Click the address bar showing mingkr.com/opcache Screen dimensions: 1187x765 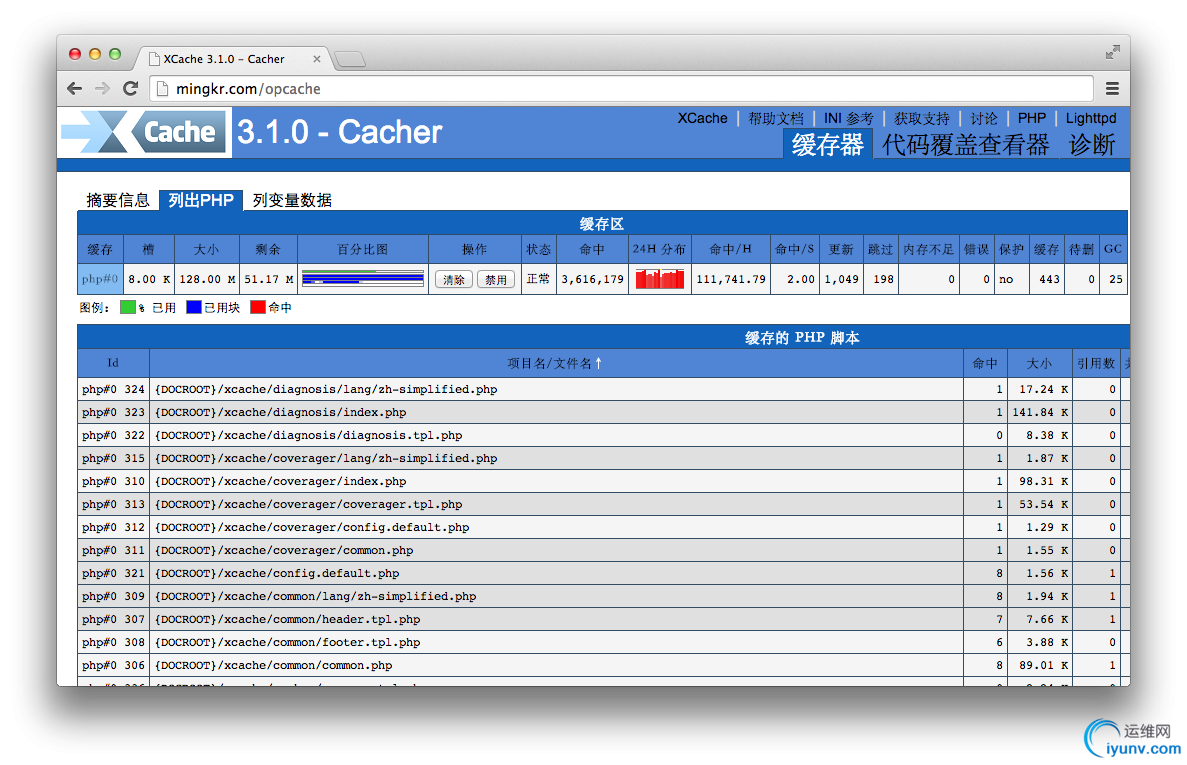(x=621, y=89)
